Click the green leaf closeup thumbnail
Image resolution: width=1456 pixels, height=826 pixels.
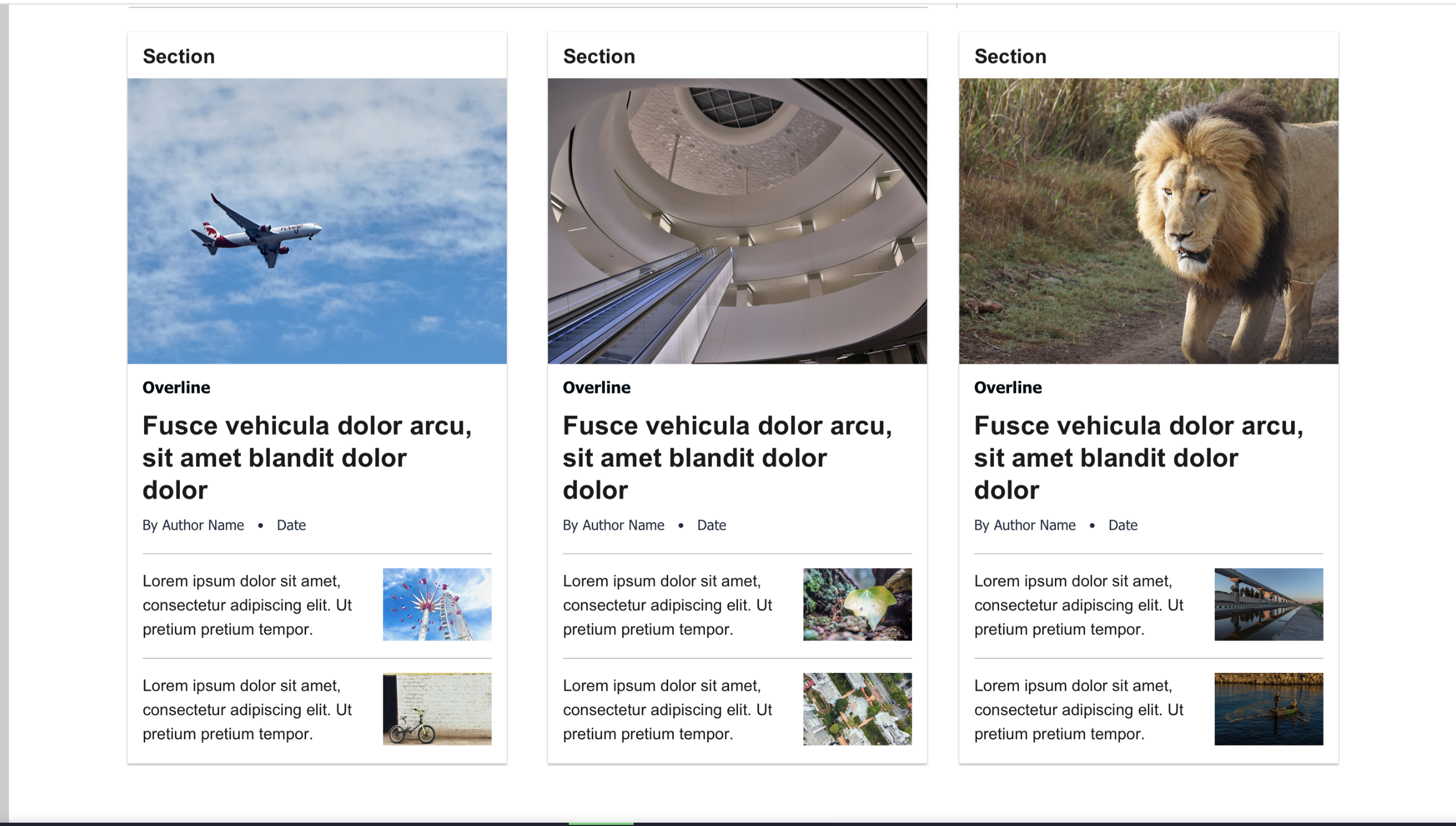[x=857, y=604]
